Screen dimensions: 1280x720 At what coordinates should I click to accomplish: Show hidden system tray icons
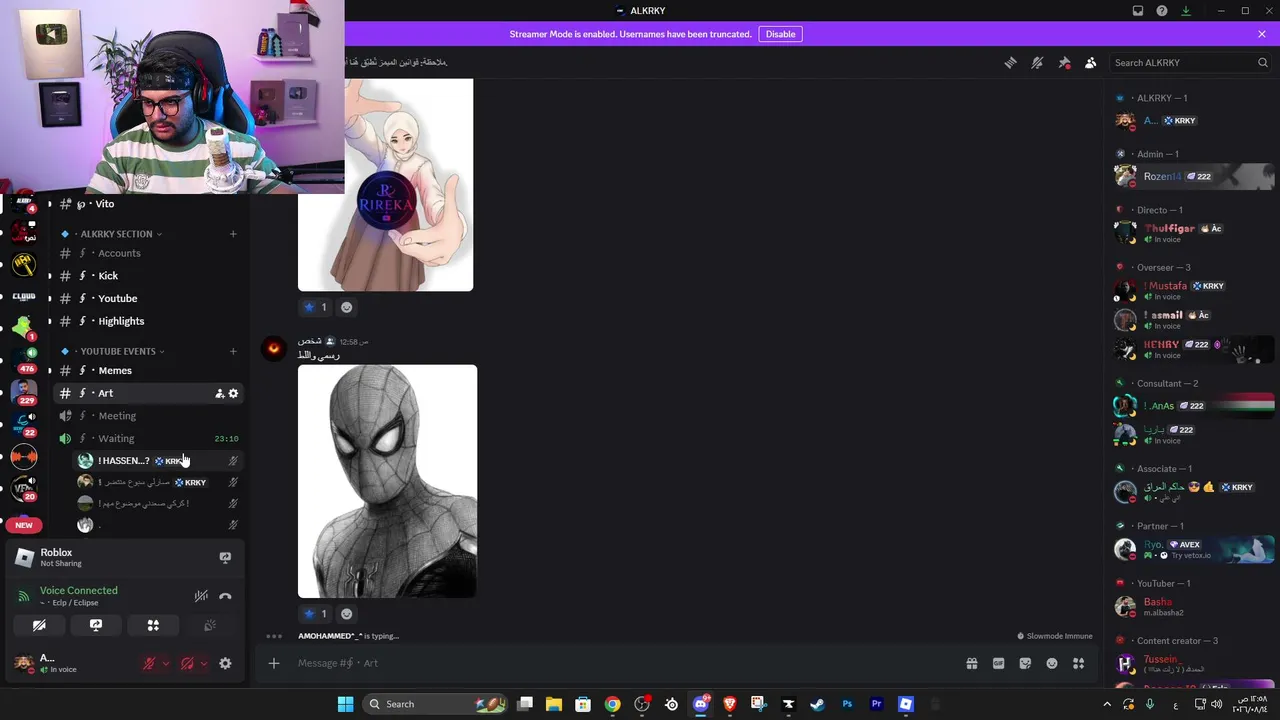pyautogui.click(x=1107, y=704)
